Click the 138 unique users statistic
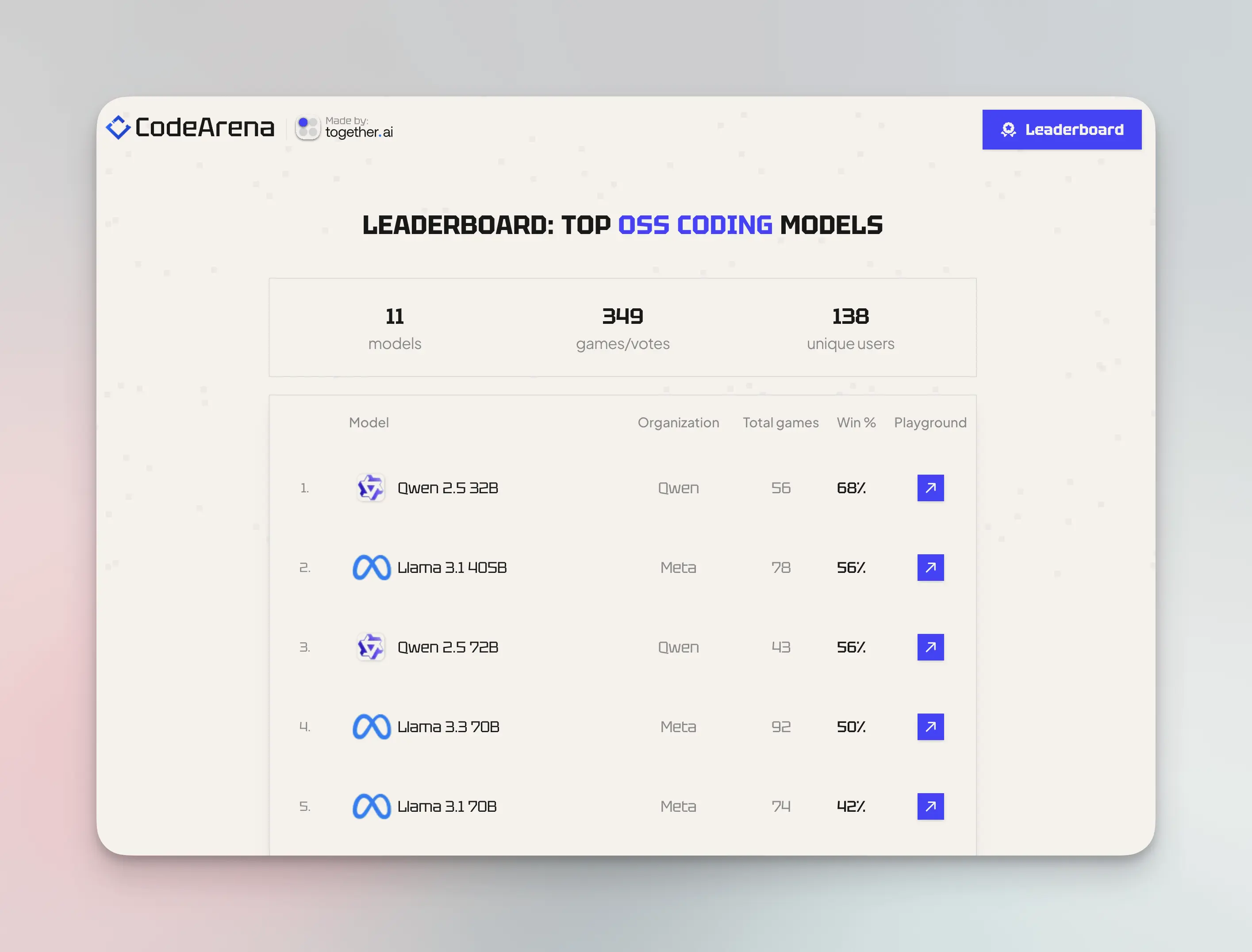Image resolution: width=1252 pixels, height=952 pixels. point(850,328)
